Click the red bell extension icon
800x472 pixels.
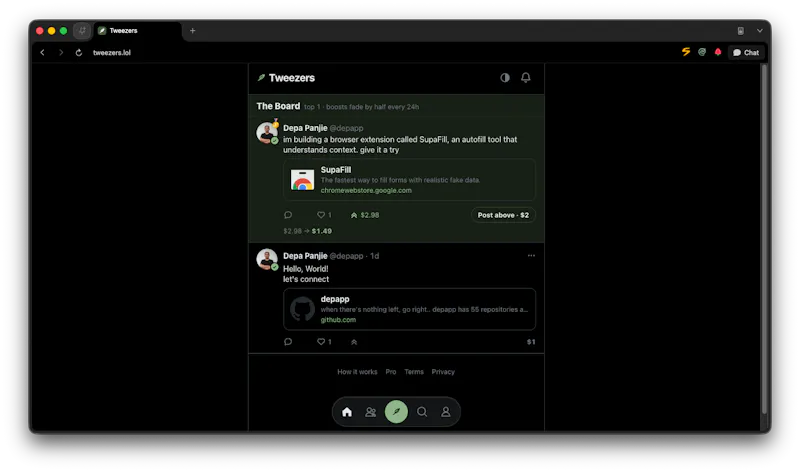pos(718,52)
